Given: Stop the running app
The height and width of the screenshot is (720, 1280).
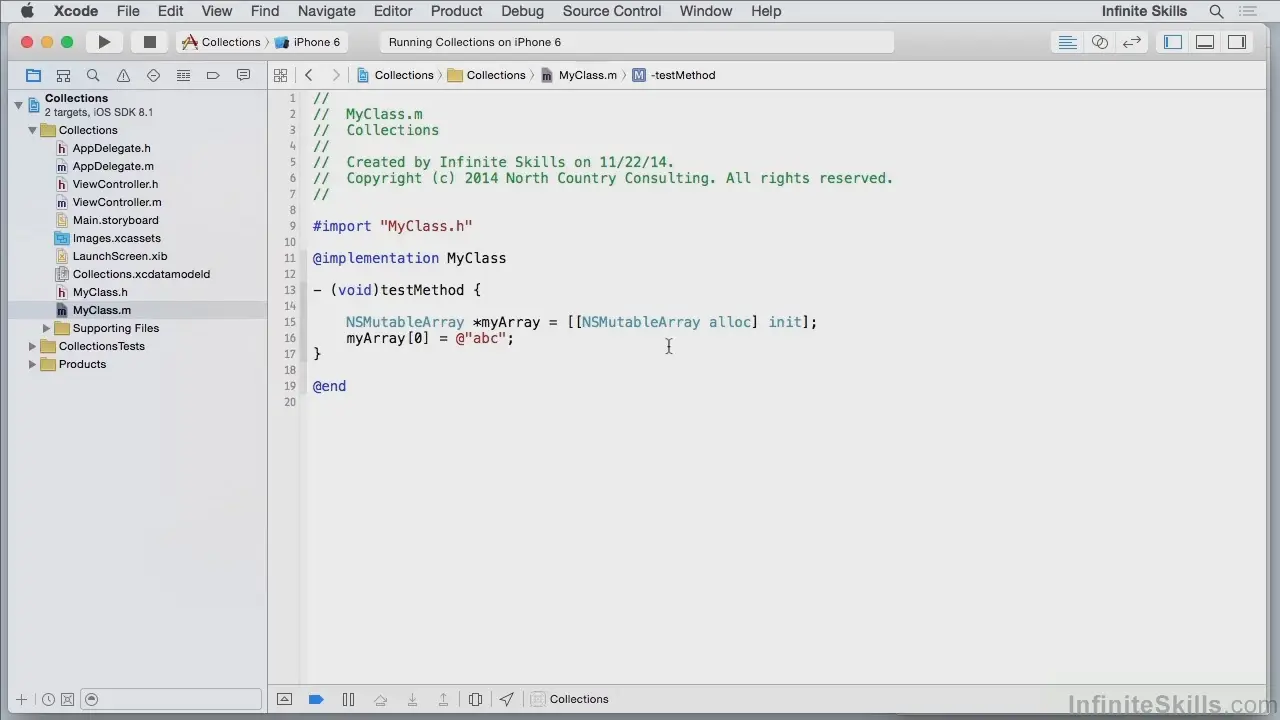Looking at the screenshot, I should pos(150,42).
